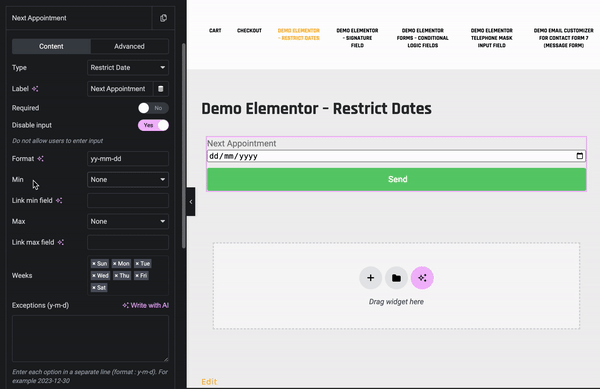
Task: Click the page title Demo Elementor - Restrict Dates
Action: coord(316,109)
